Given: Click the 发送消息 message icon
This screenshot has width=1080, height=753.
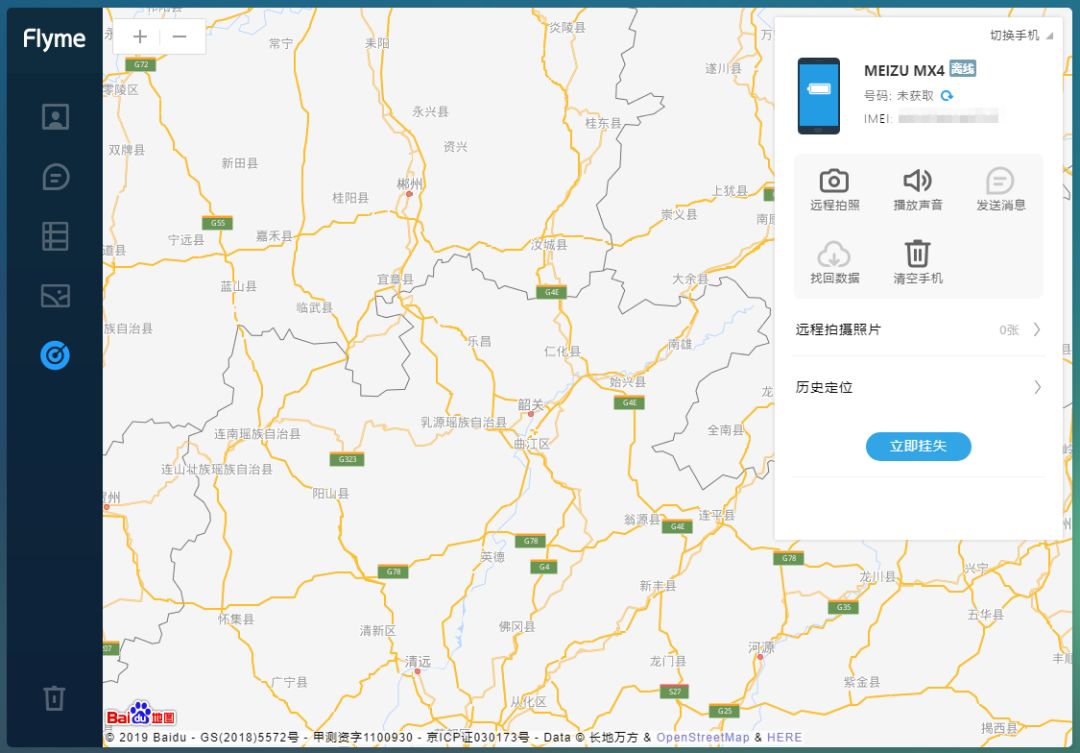Looking at the screenshot, I should pos(1000,181).
